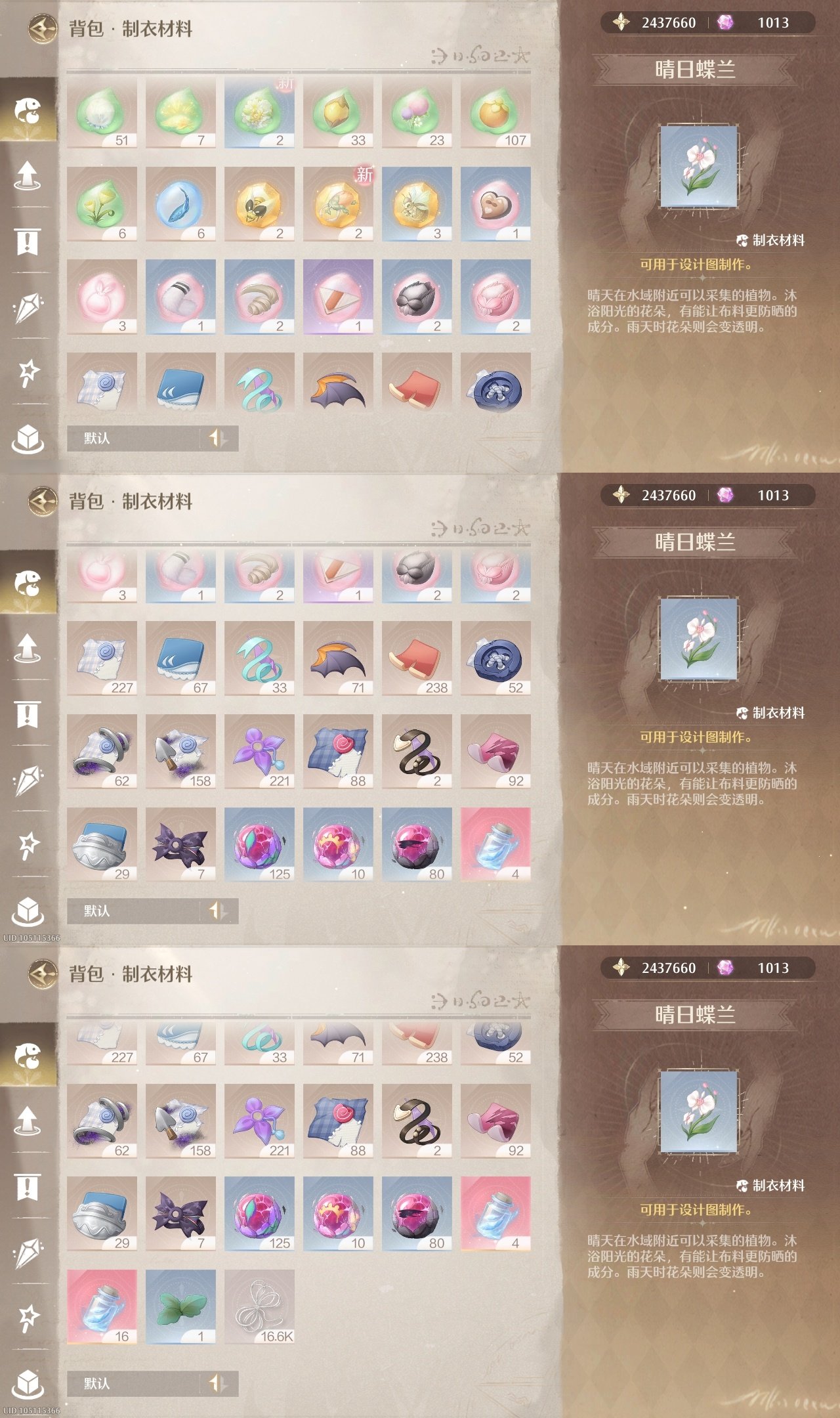Screen dimensions: 840x1418
Task: Click the 晴日蝶兰 flower preview in top screen
Action: [x=699, y=167]
